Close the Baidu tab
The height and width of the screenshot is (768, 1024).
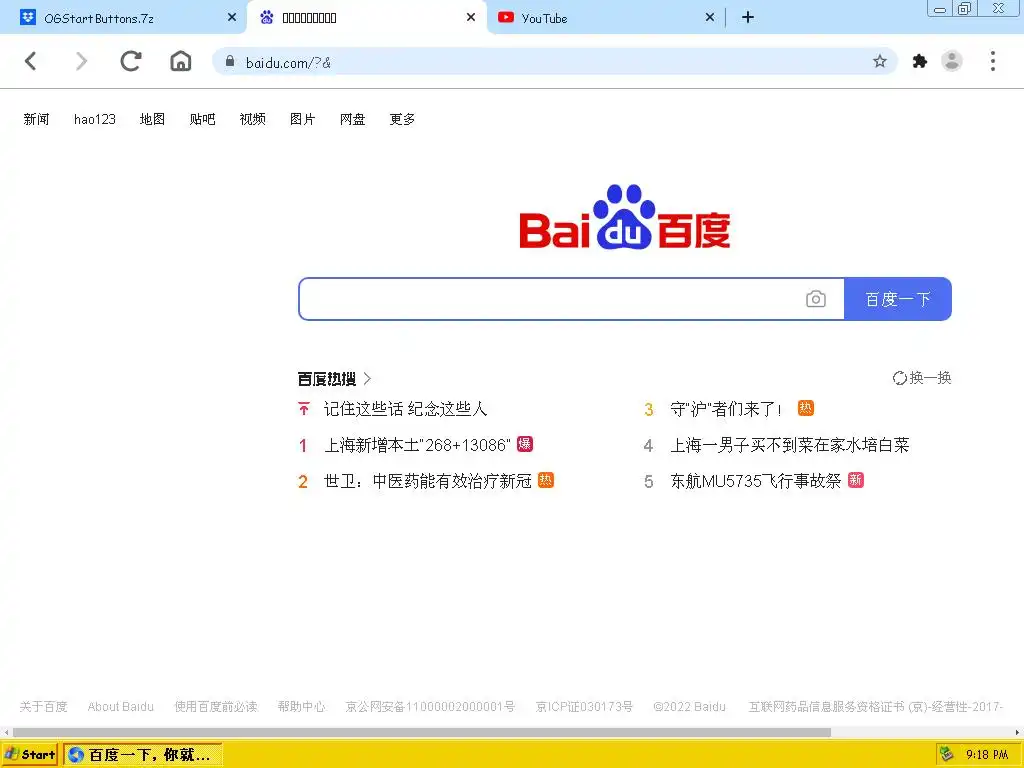[x=471, y=18]
